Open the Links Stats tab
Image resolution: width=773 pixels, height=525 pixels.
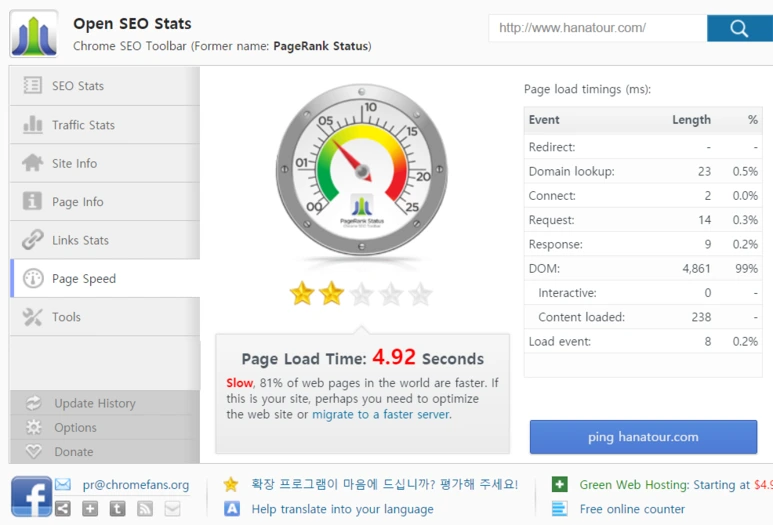coord(105,240)
